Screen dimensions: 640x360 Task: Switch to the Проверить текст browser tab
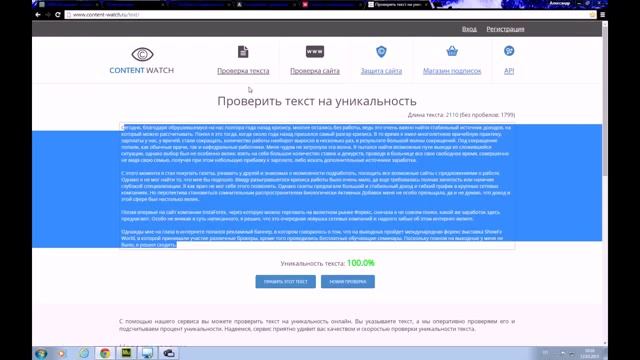coord(397,4)
